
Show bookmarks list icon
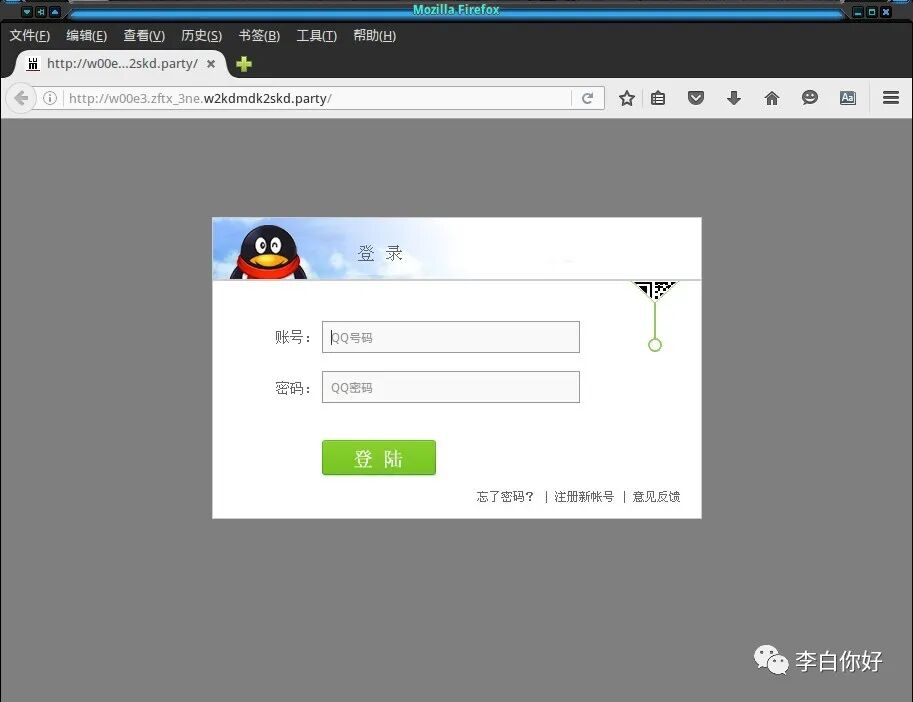pyautogui.click(x=658, y=98)
